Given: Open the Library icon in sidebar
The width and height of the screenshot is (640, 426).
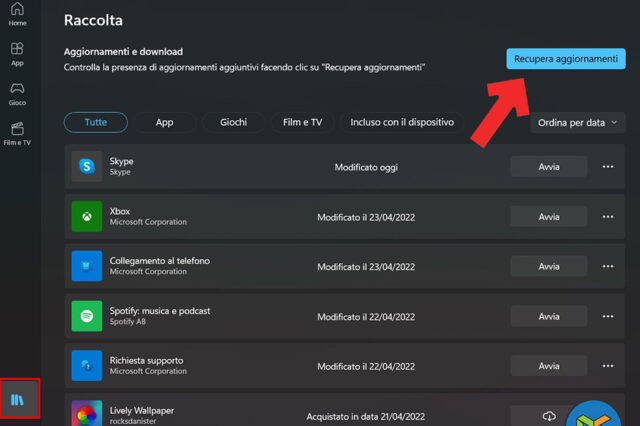Looking at the screenshot, I should 20,399.
